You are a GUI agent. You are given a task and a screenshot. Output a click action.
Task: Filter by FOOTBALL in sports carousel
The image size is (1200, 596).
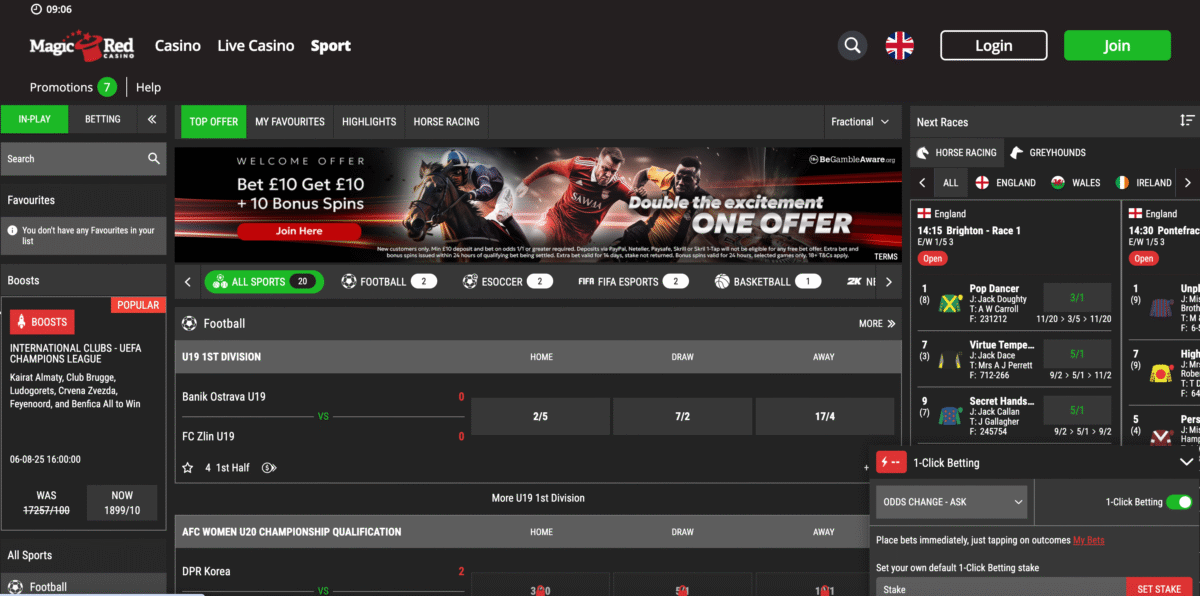(389, 282)
